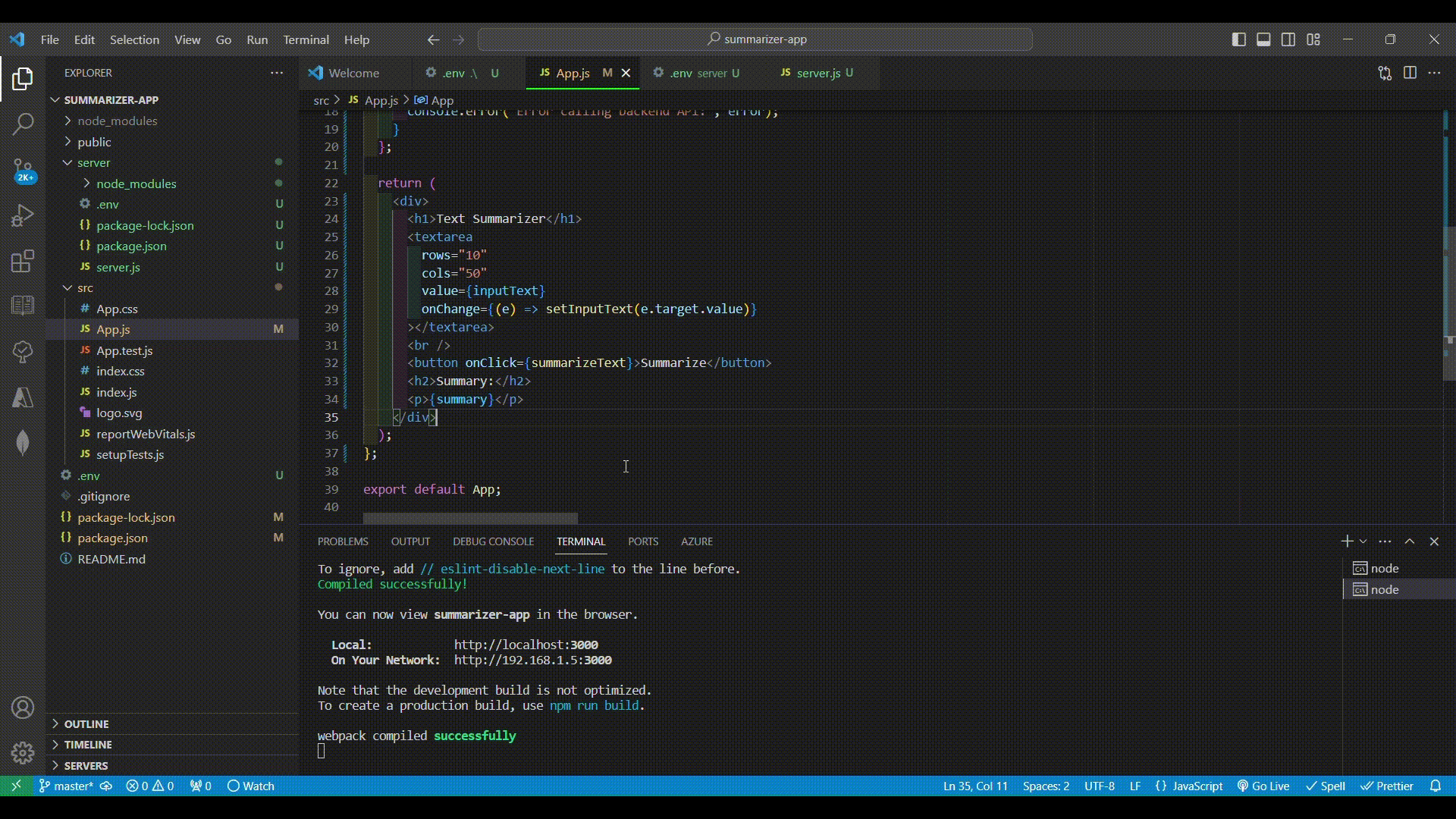
Task: Toggle the primary side bar layout button
Action: tap(1239, 39)
